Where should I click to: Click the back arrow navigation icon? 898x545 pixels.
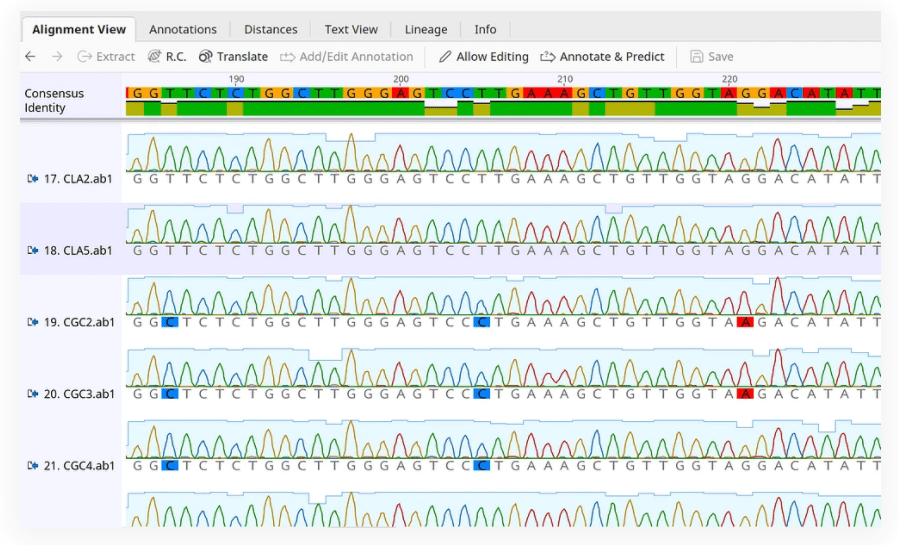[x=30, y=57]
